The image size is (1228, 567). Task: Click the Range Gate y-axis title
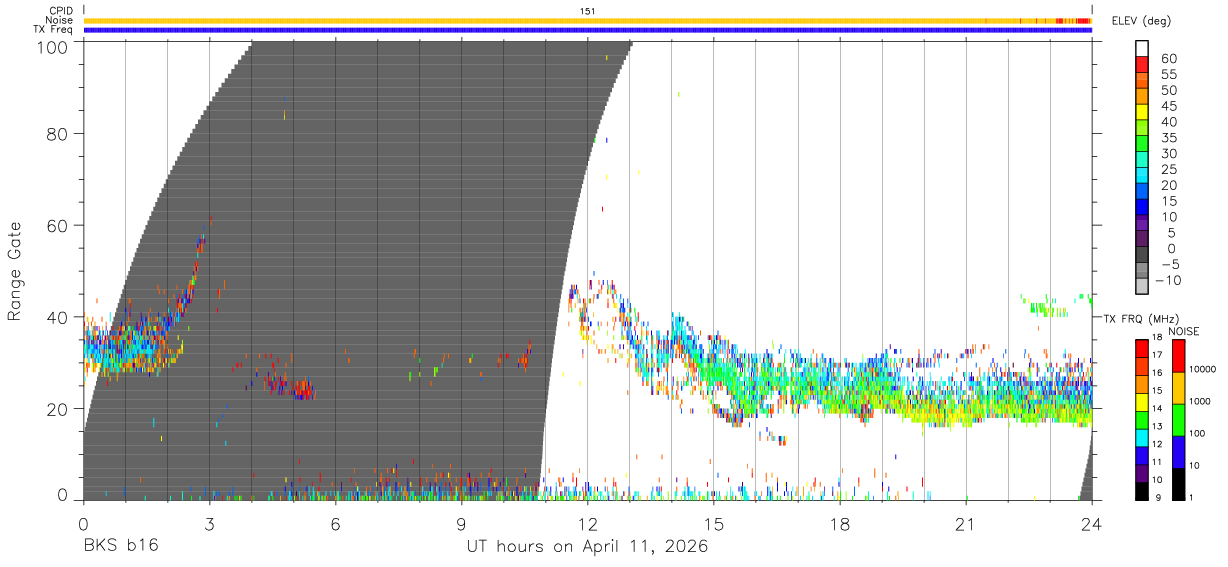[15, 272]
